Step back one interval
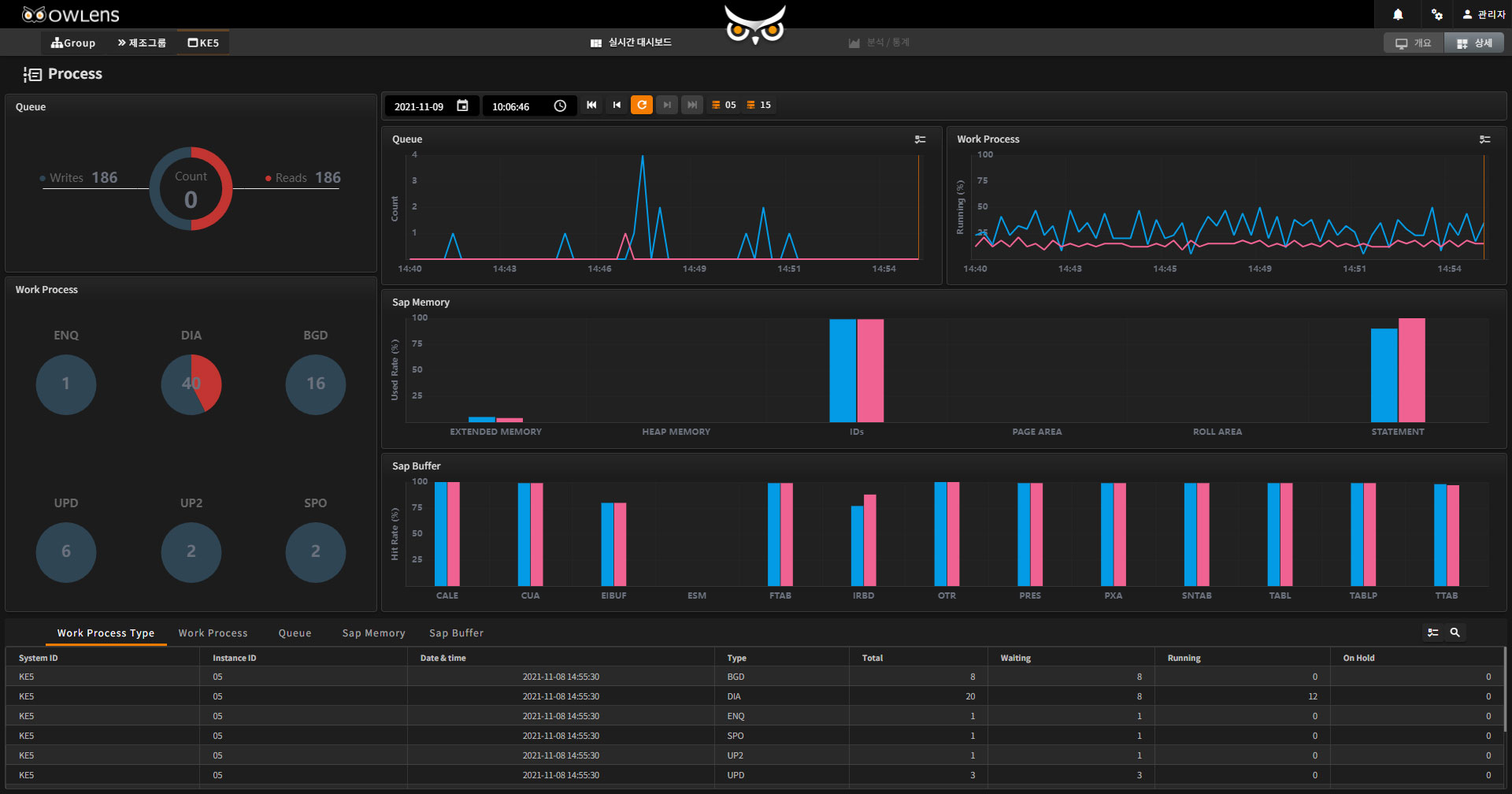 coord(617,105)
